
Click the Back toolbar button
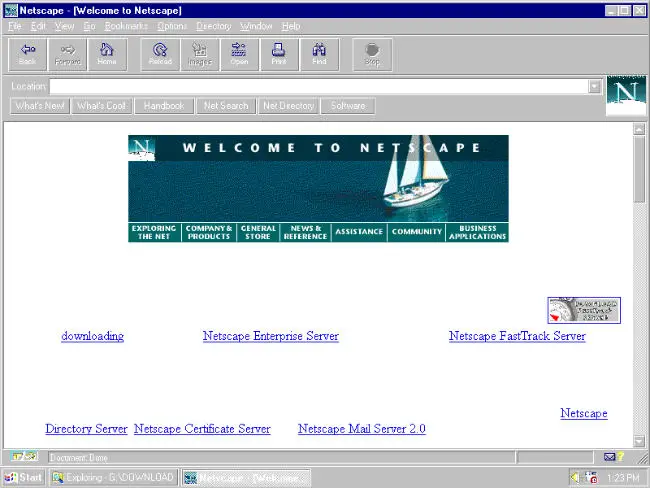[x=27, y=55]
